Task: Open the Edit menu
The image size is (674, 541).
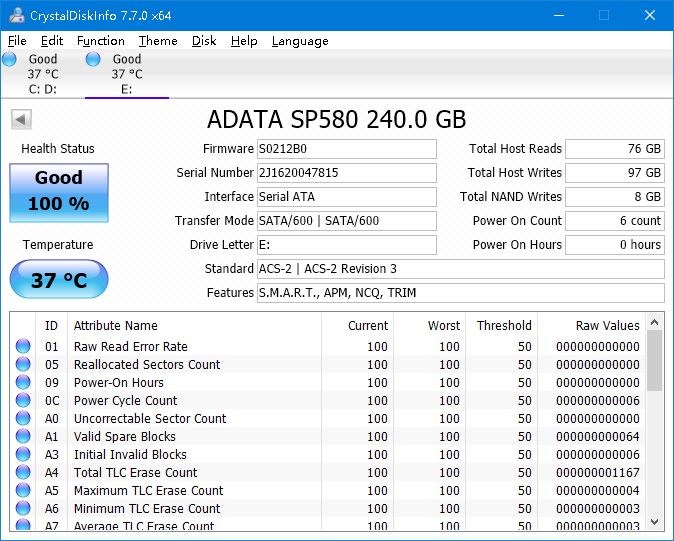Action: [x=52, y=41]
